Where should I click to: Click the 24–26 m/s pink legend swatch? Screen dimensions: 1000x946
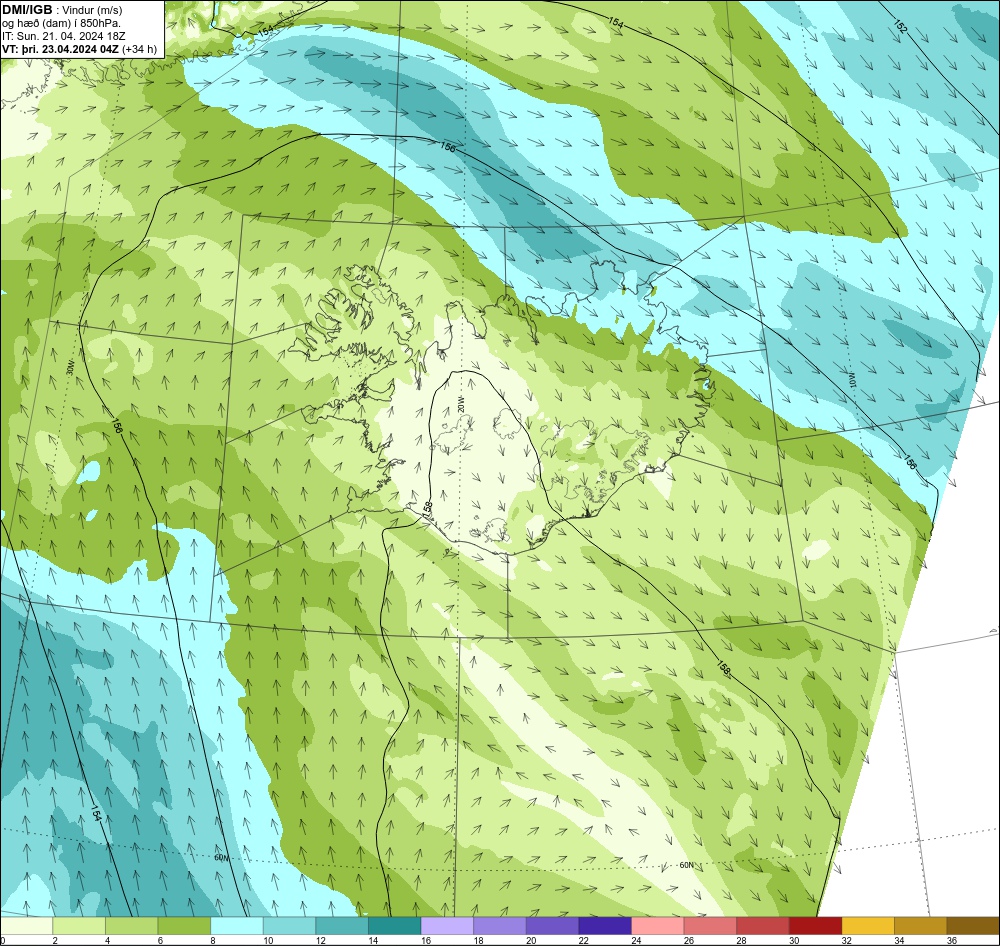(658, 925)
